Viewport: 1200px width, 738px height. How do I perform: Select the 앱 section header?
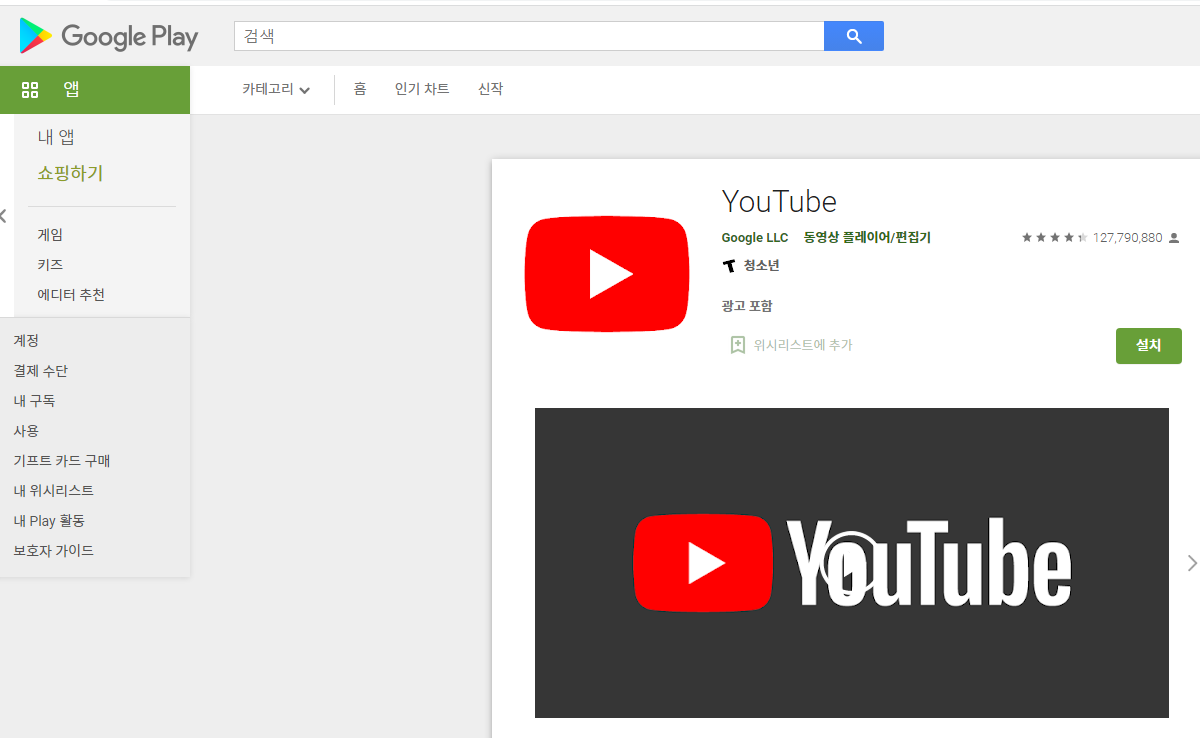[x=95, y=90]
